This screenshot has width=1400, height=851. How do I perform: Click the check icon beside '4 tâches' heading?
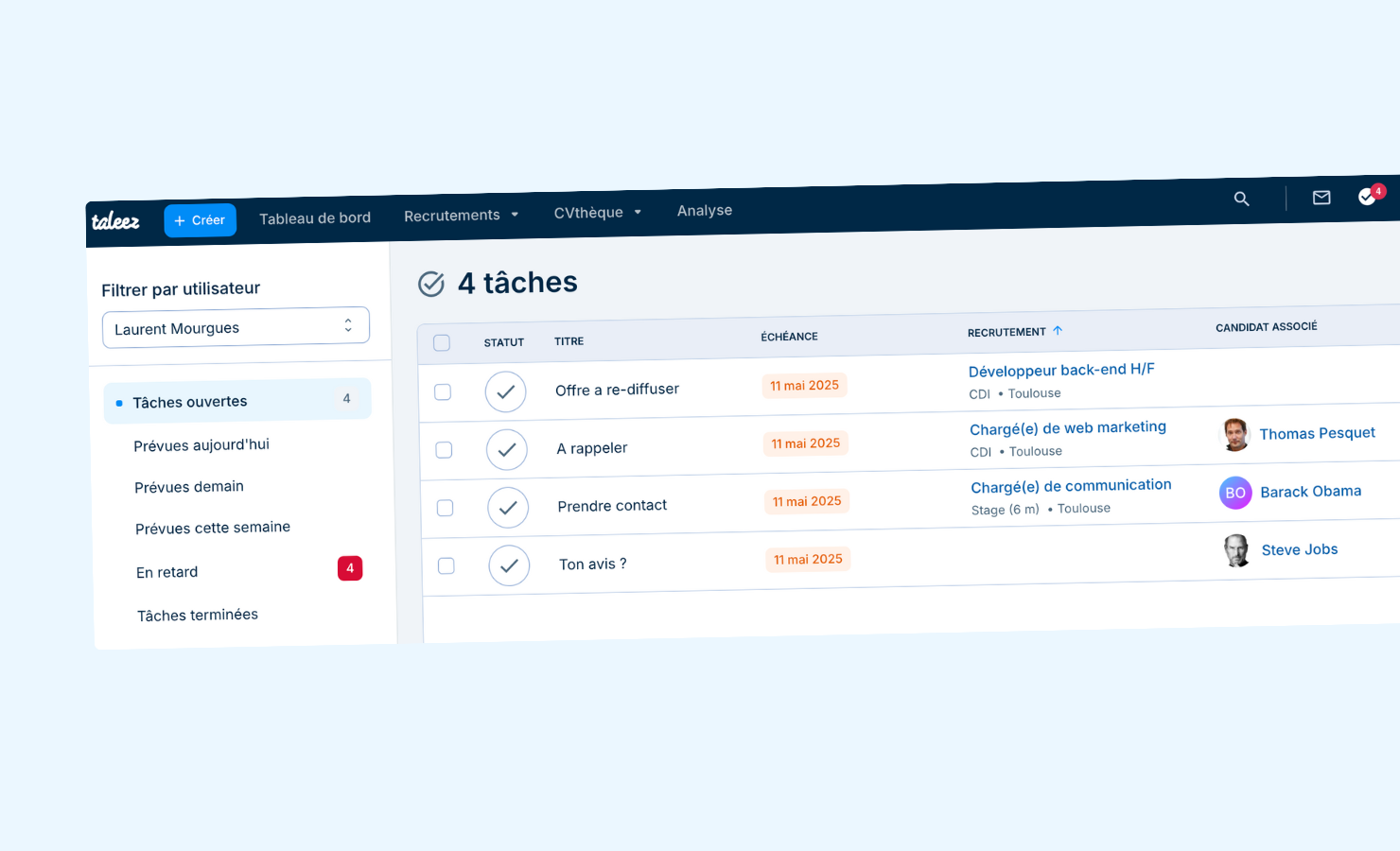431,284
